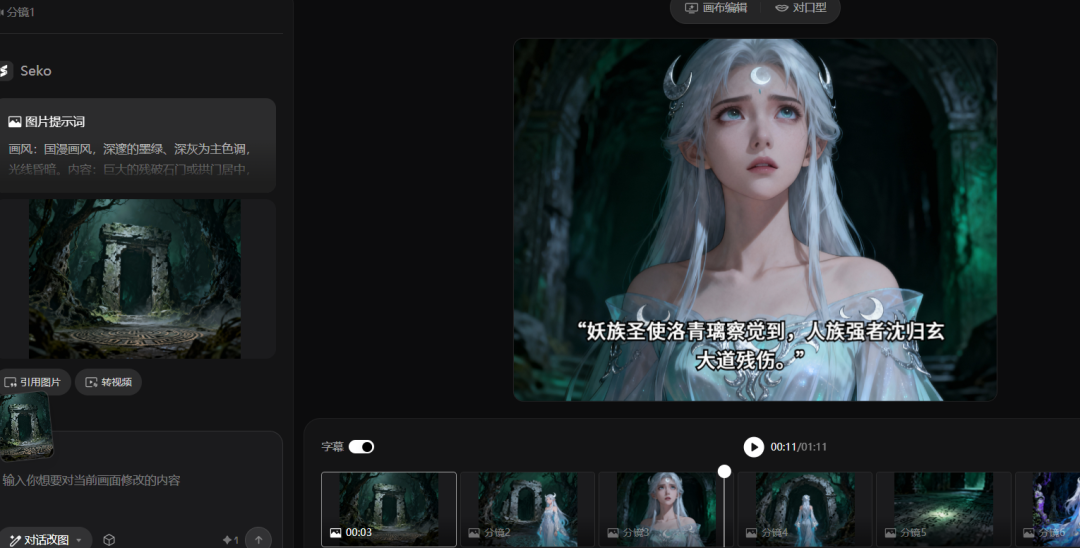Click the 00:11/01:11 time display

[x=798, y=447]
